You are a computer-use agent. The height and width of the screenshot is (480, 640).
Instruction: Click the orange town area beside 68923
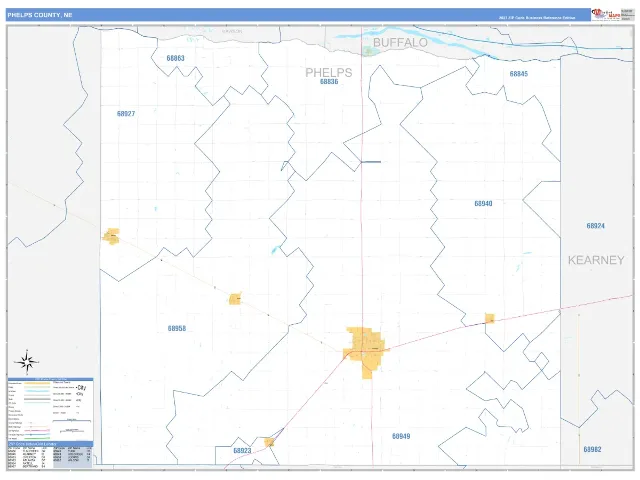(x=269, y=442)
